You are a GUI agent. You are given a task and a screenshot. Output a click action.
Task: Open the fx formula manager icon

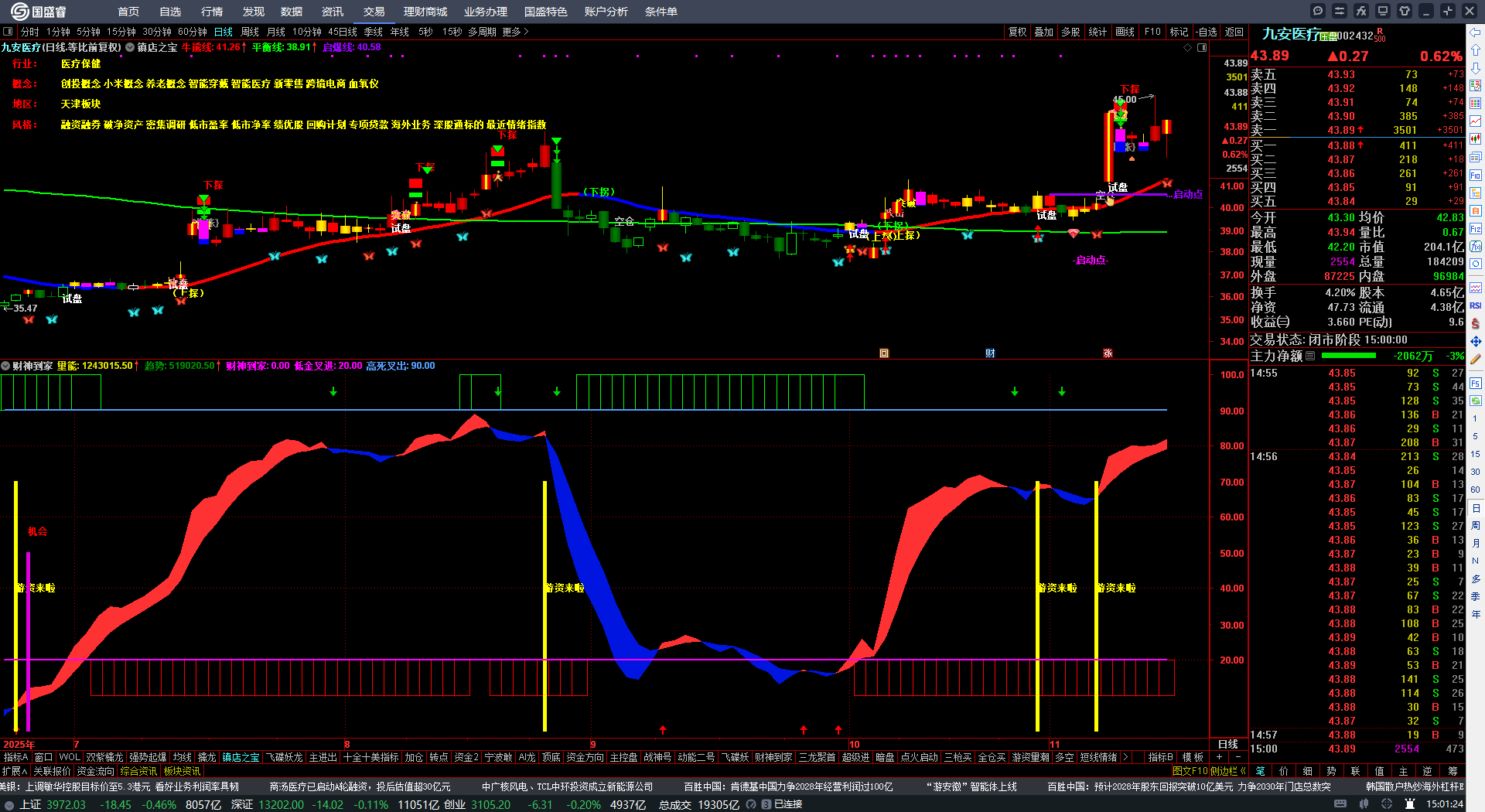[x=1361, y=11]
